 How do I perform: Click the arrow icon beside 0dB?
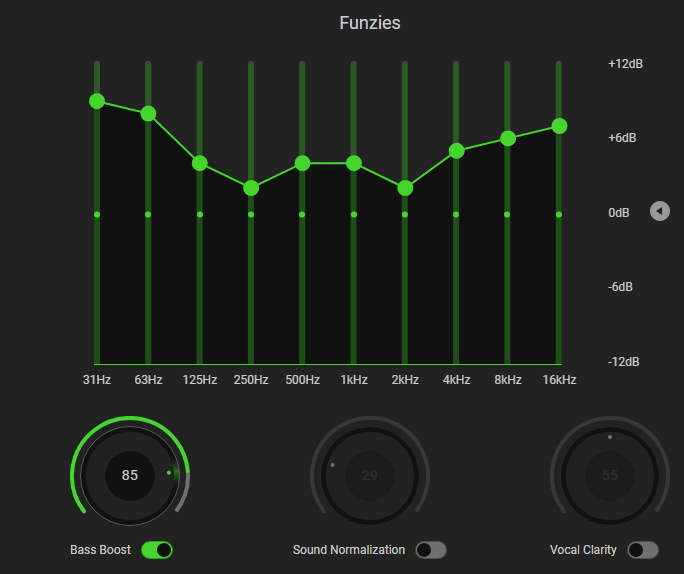[x=659, y=211]
